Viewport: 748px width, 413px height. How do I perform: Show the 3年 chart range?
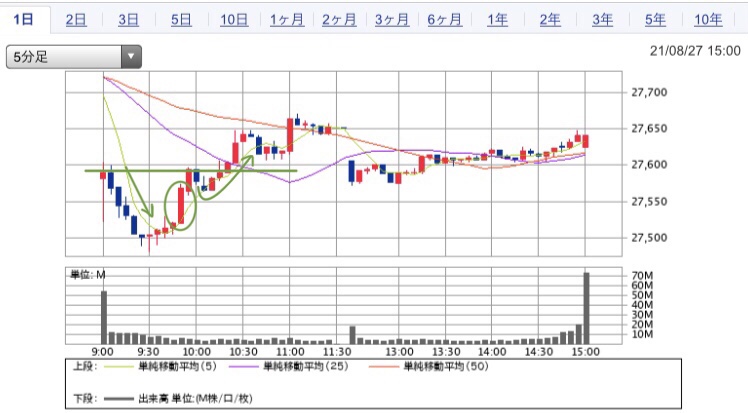coord(603,20)
